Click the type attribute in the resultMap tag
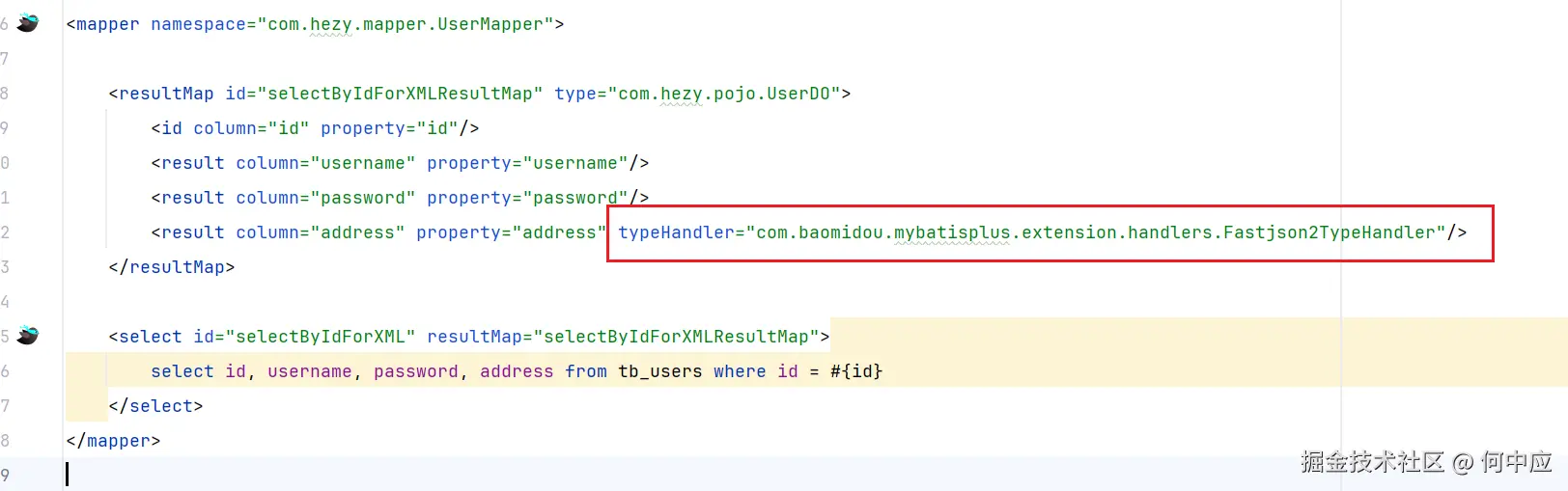Screen dimensions: 1568x491 575,94
